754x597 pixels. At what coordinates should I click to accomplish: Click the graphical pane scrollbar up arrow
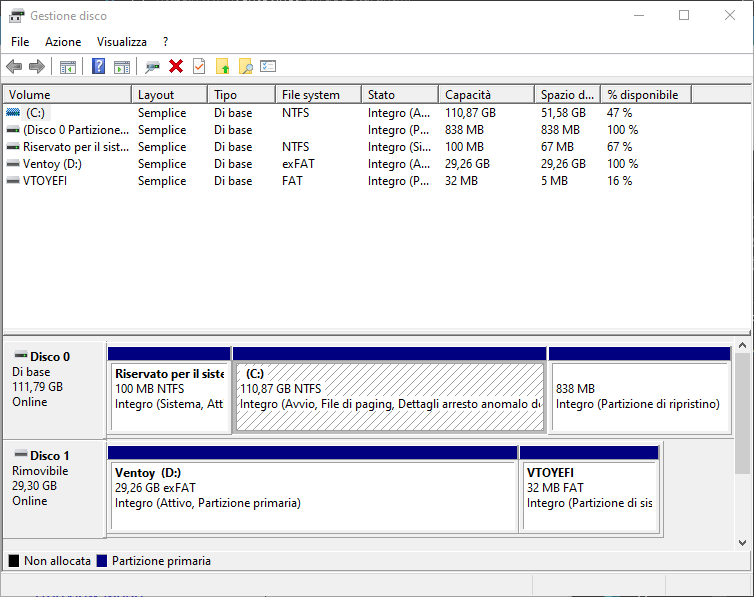742,345
